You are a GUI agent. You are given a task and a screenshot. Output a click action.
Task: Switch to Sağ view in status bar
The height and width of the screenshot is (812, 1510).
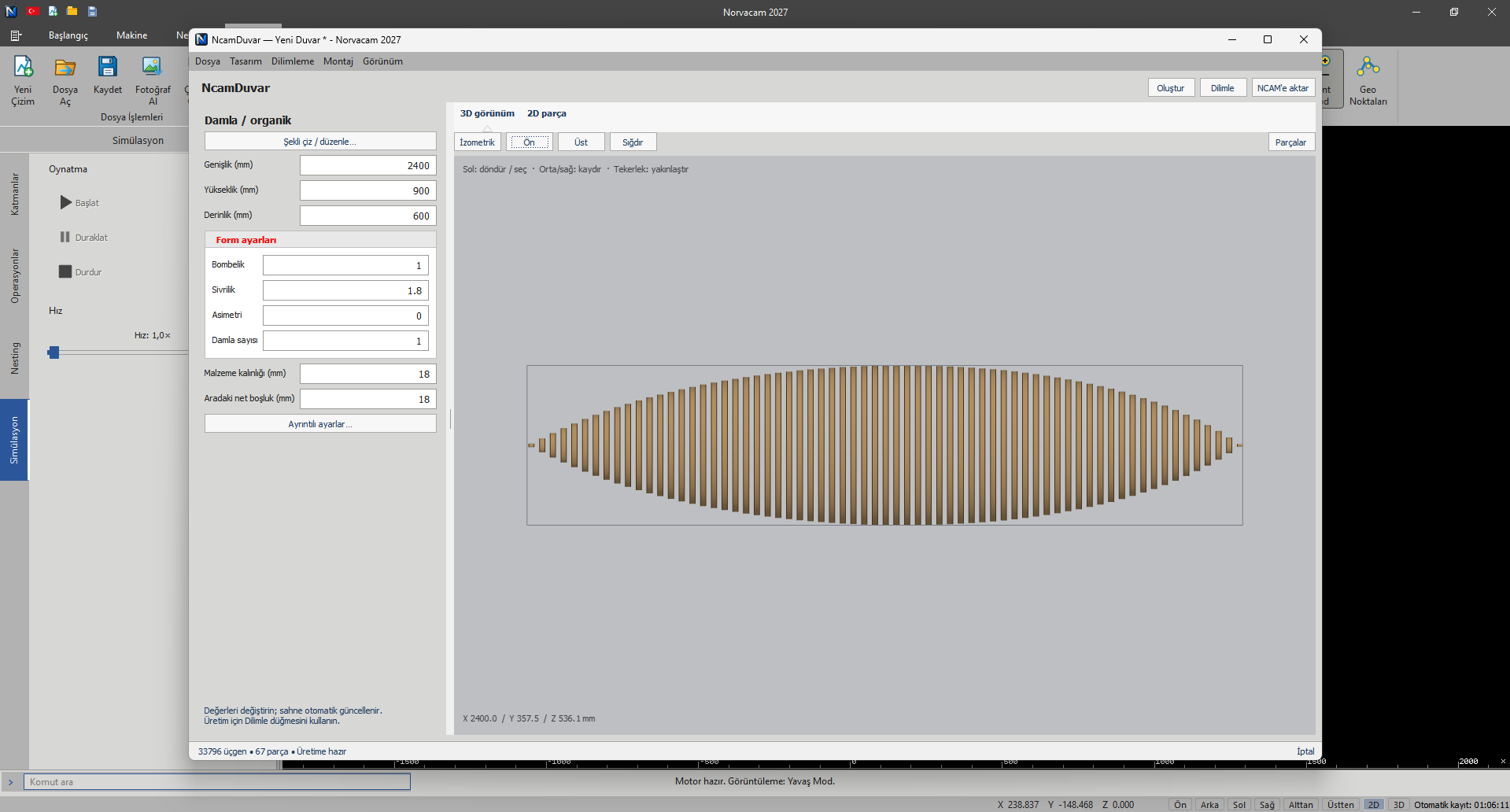tap(1267, 805)
